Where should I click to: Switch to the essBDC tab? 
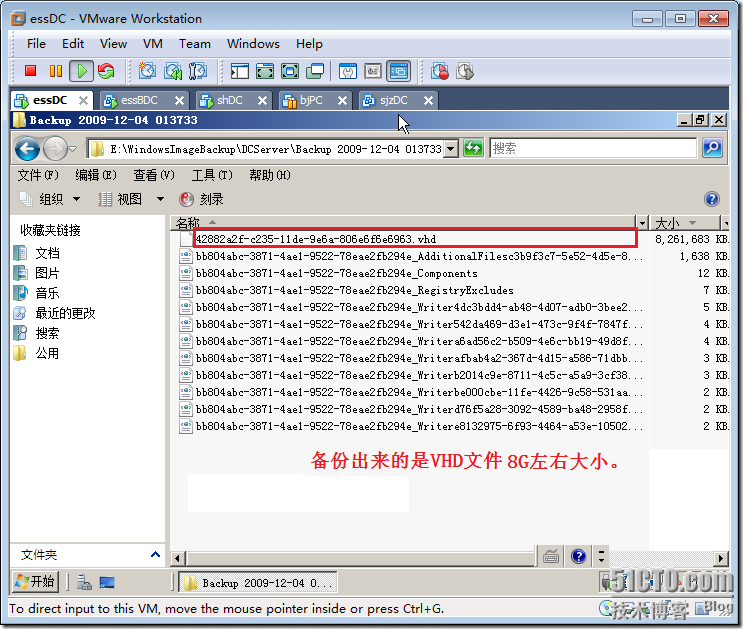139,100
